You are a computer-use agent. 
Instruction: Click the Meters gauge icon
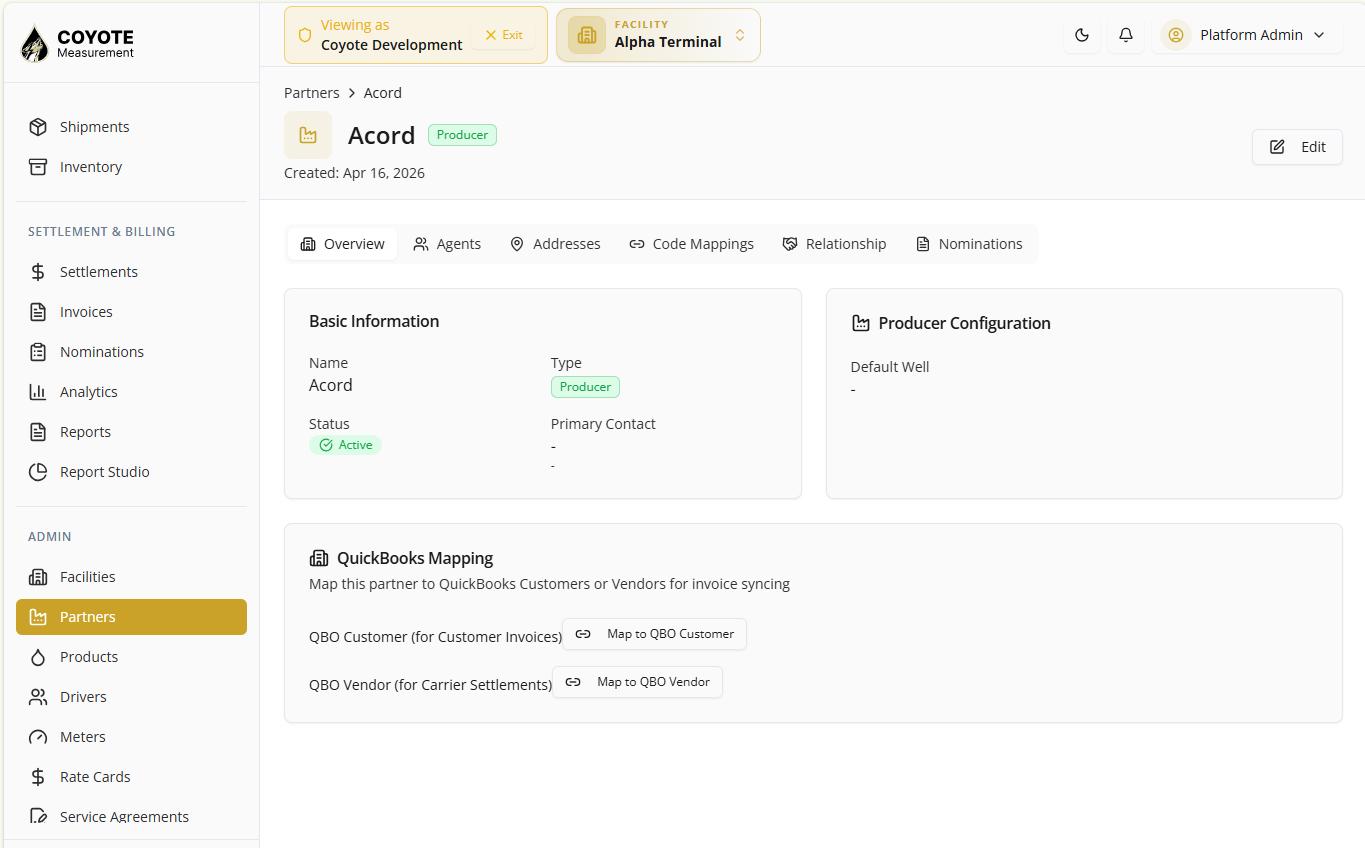coord(38,737)
